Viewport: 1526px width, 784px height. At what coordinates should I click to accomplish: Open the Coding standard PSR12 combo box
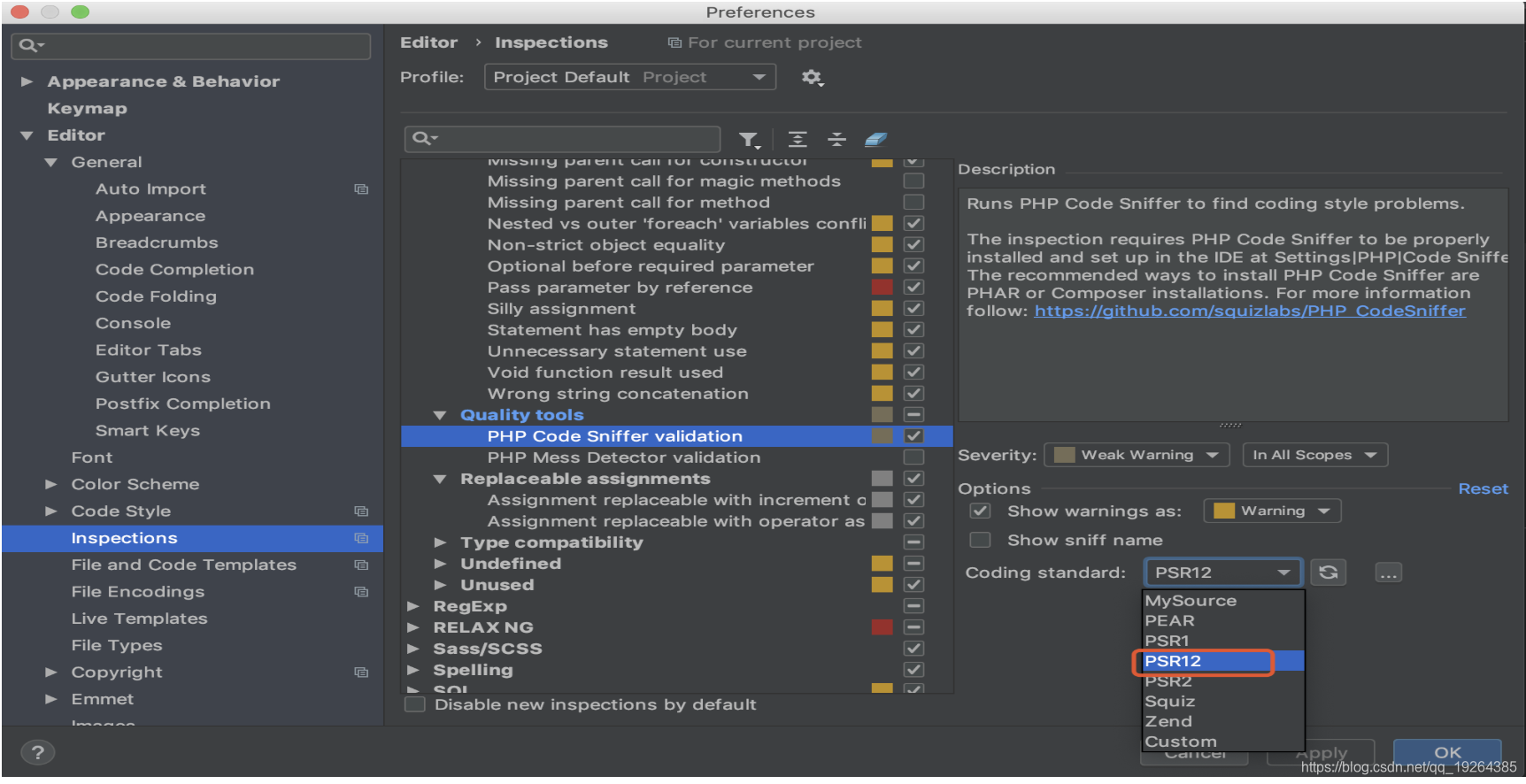(x=1222, y=573)
